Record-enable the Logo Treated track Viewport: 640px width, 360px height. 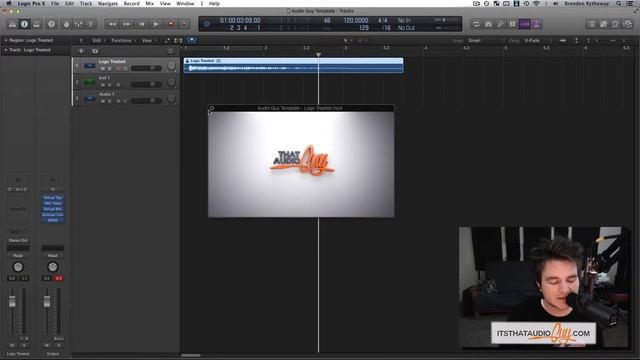click(118, 68)
